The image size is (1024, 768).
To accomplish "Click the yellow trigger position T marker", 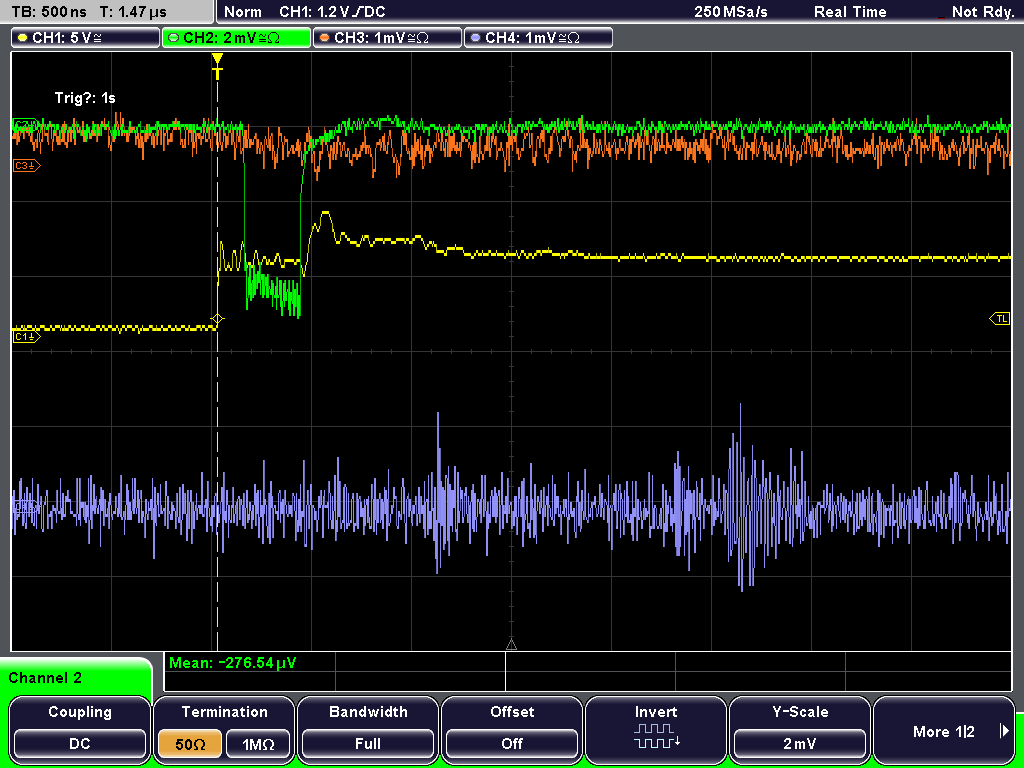I will [x=217, y=66].
